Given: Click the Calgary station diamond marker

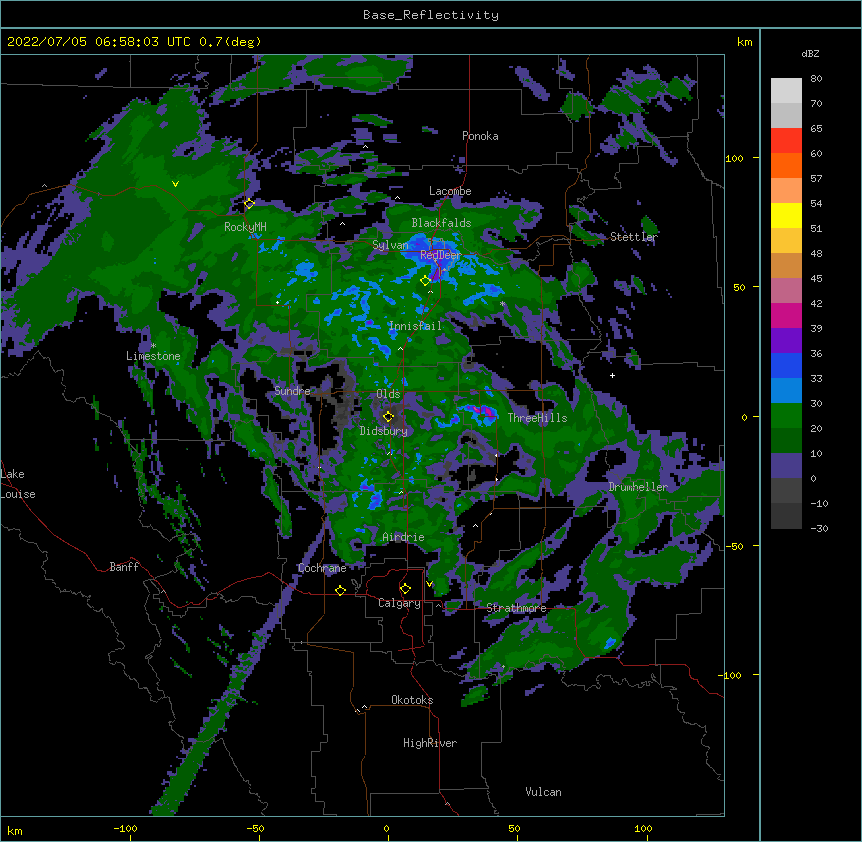Looking at the screenshot, I should (405, 589).
